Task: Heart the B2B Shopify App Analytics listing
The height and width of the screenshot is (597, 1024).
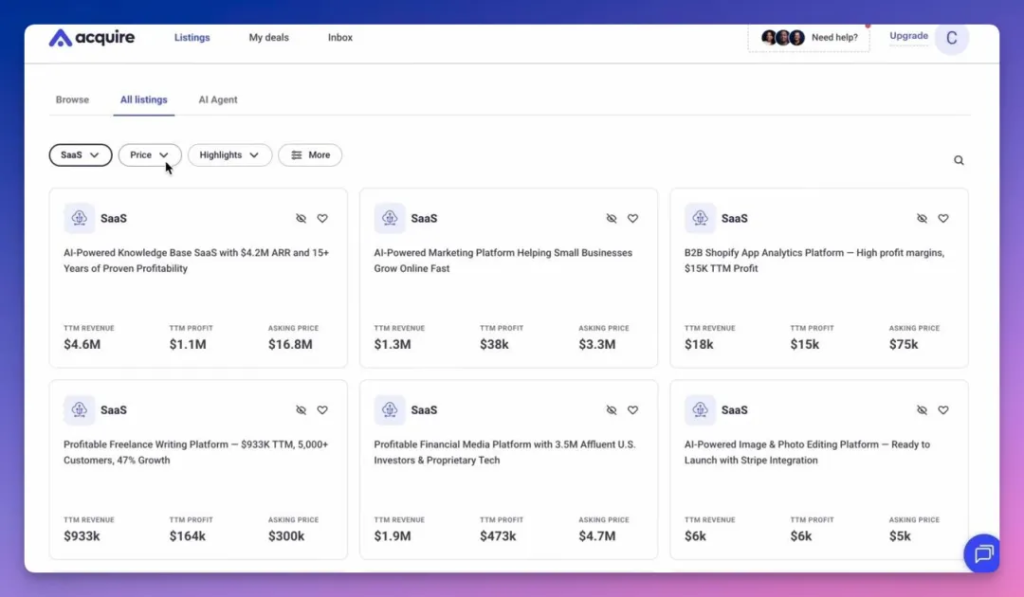Action: 943,218
